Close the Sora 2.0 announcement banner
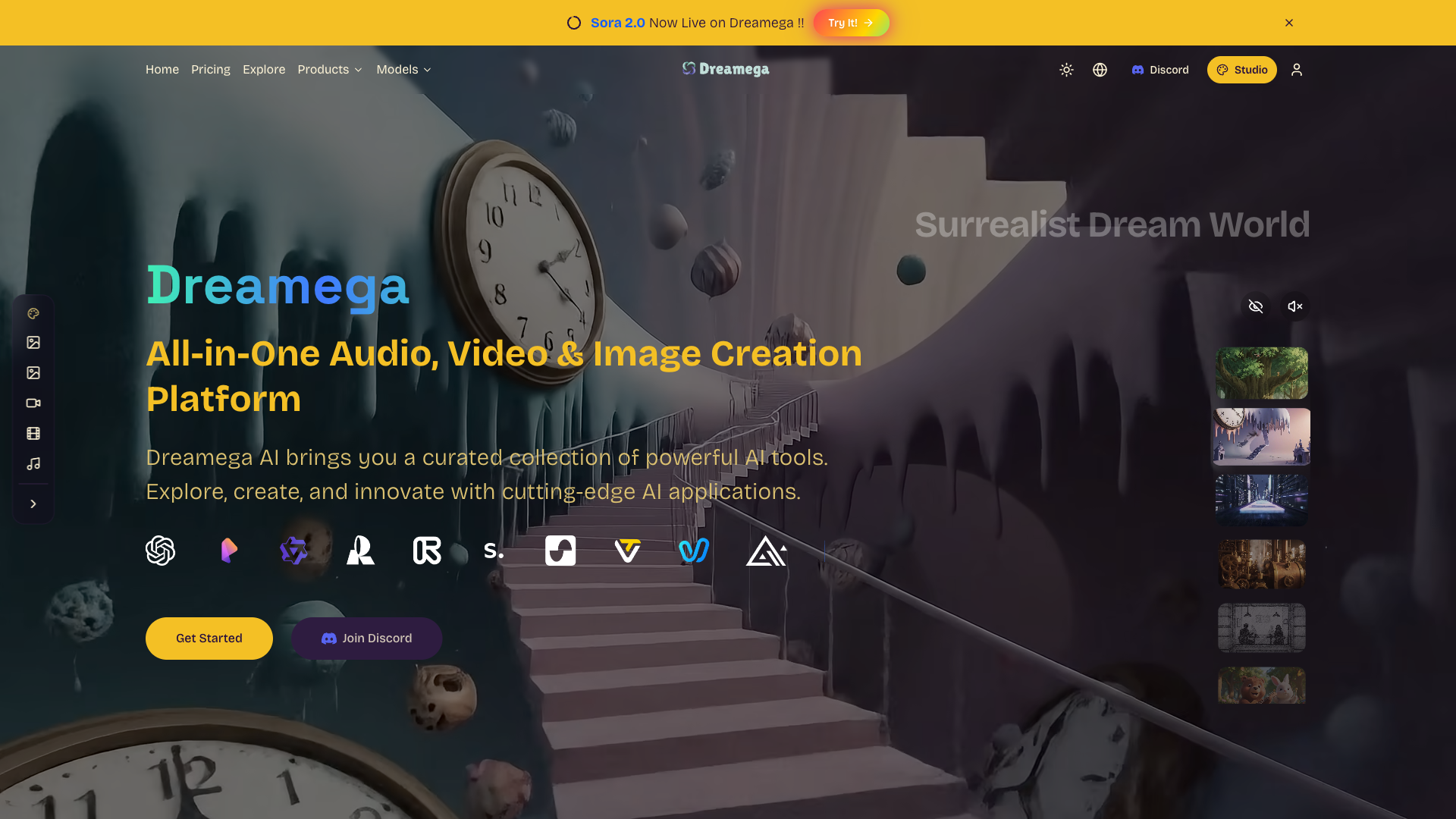The image size is (1456, 819). coord(1289,23)
